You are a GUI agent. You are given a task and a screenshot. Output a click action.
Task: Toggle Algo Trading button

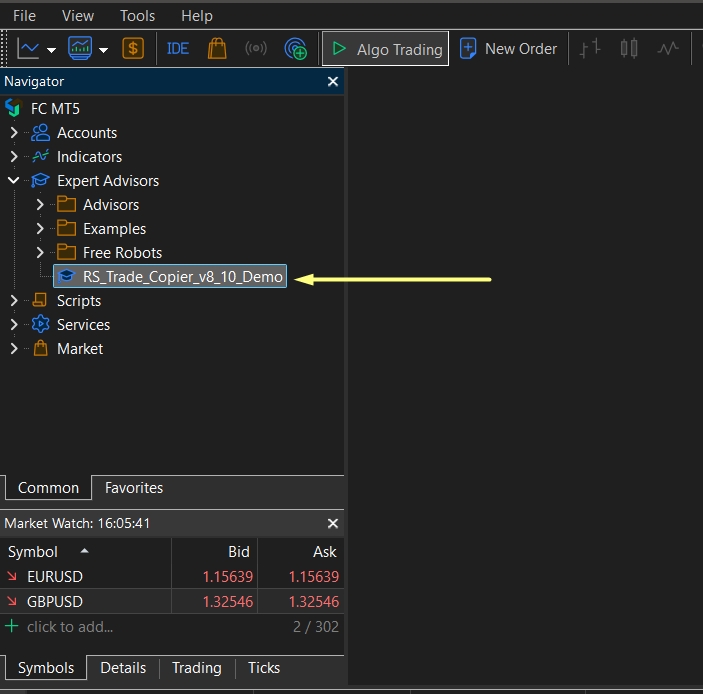click(x=385, y=48)
